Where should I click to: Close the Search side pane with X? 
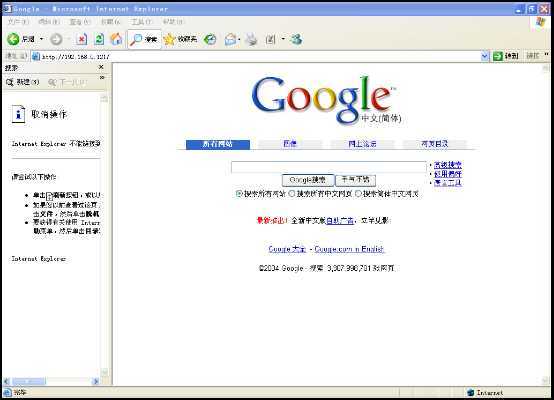point(101,67)
